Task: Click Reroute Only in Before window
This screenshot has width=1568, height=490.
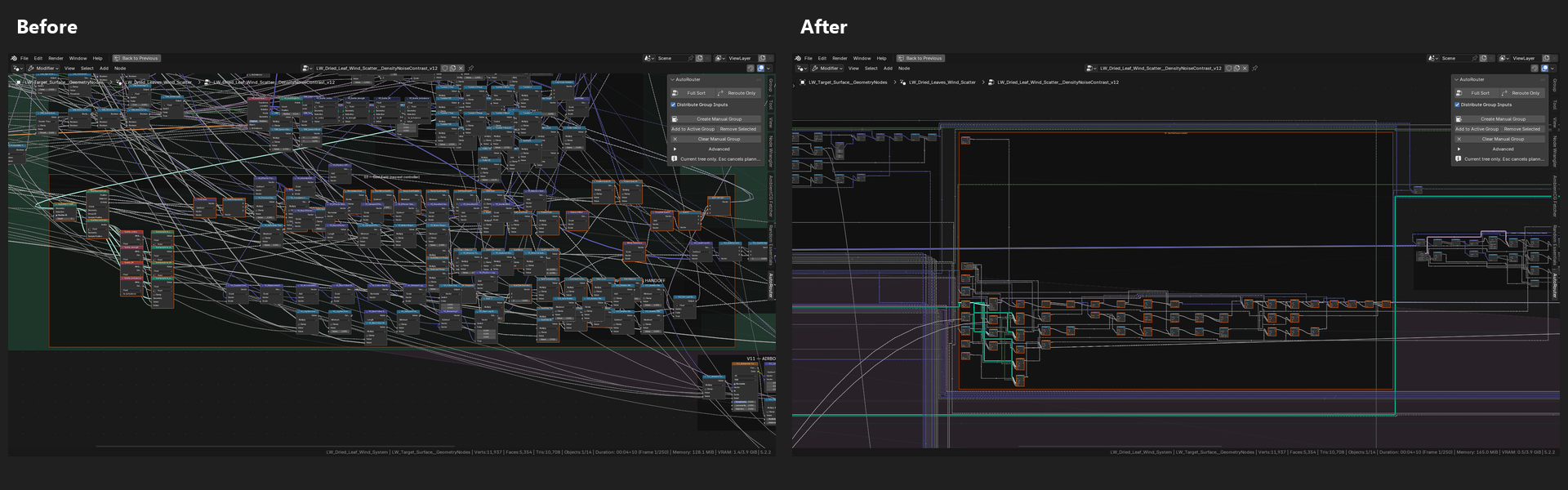Action: pos(738,93)
